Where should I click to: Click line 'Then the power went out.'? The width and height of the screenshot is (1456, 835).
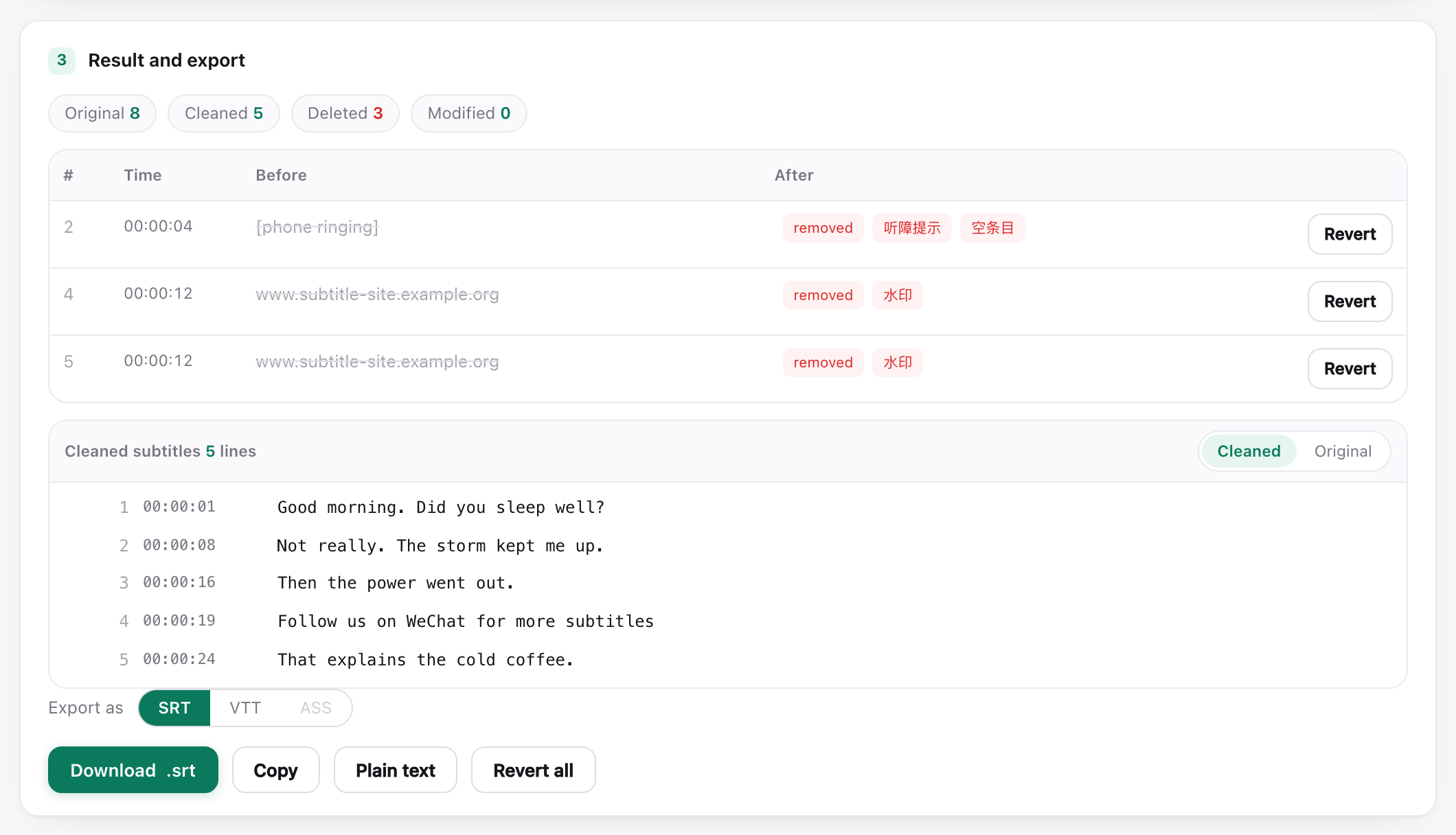pos(396,583)
